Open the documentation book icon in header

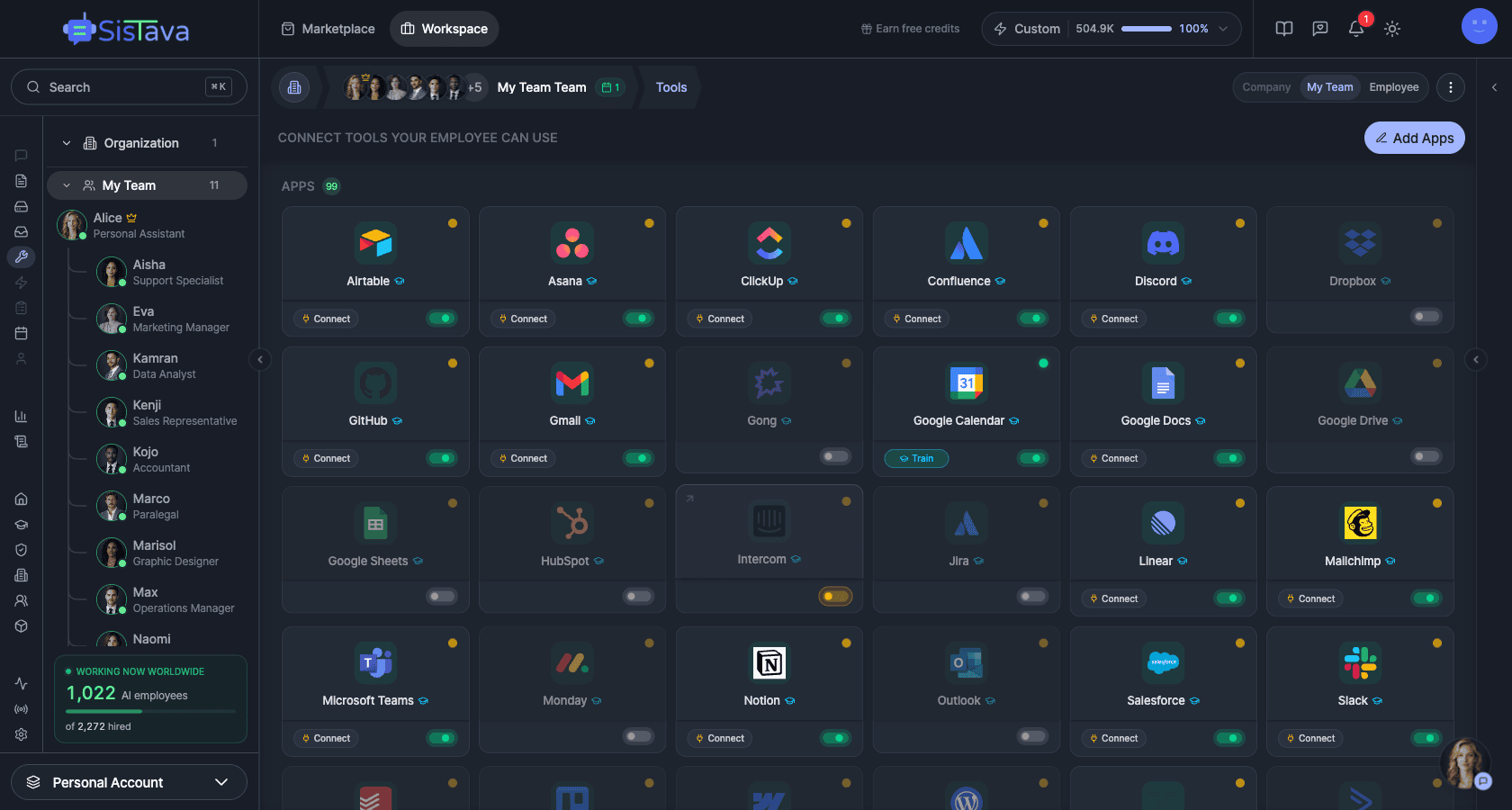1284,29
